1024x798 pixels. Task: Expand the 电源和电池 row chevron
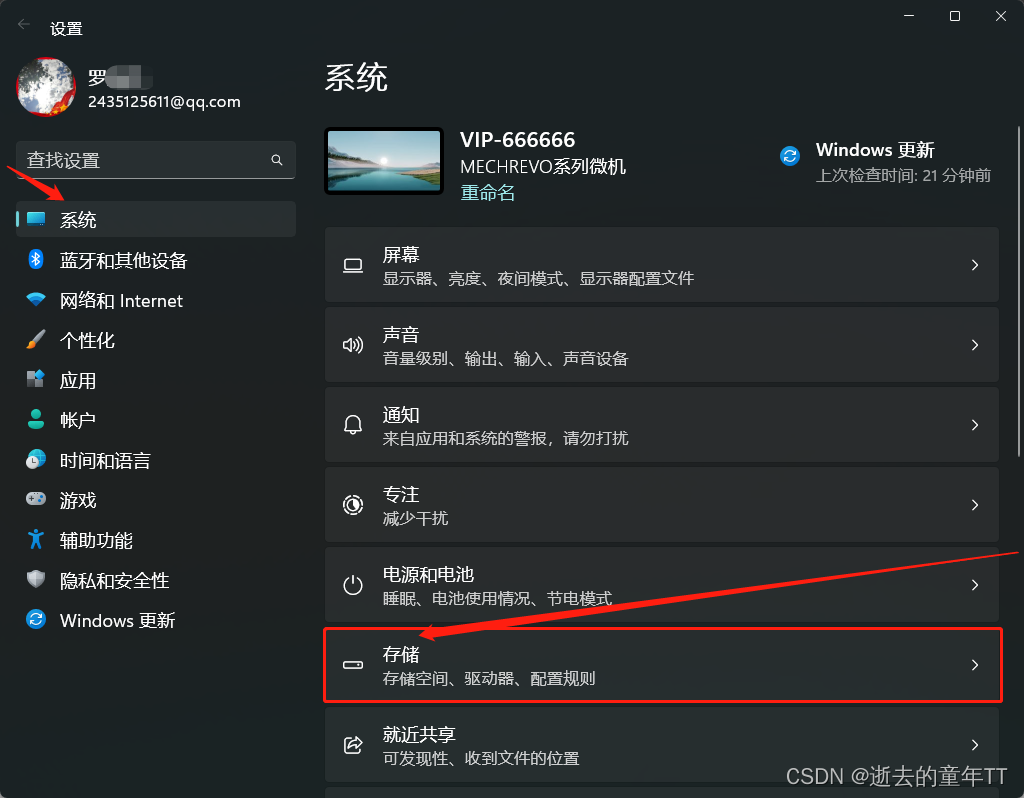(974, 585)
